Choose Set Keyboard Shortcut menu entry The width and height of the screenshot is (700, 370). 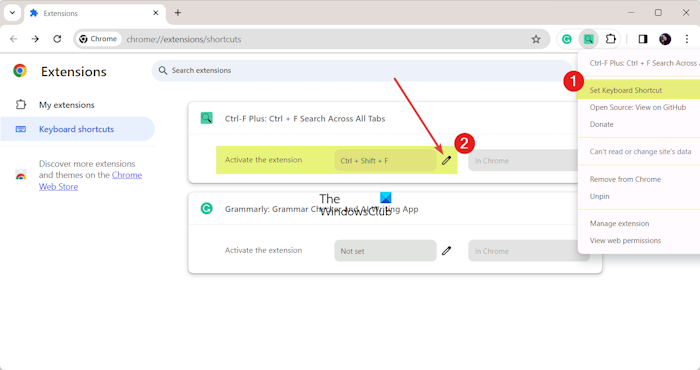639,90
